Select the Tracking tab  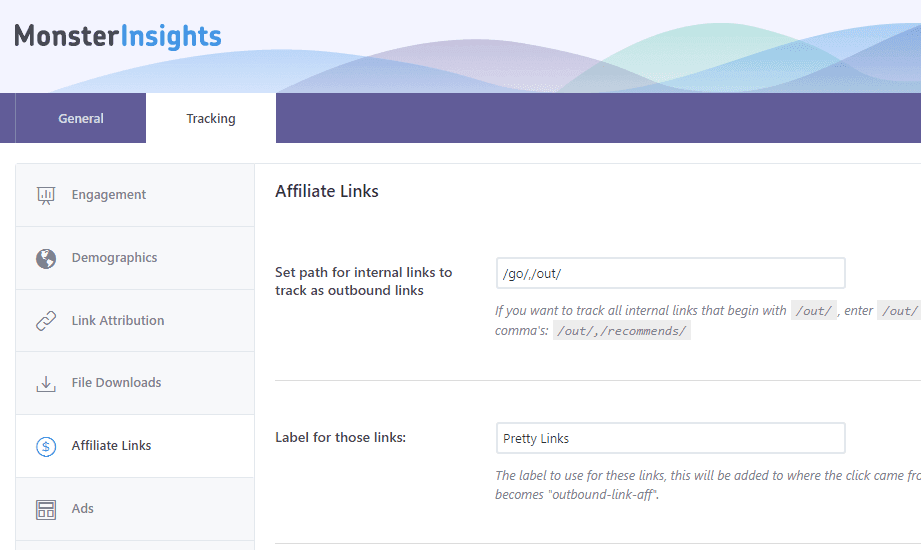coord(211,118)
